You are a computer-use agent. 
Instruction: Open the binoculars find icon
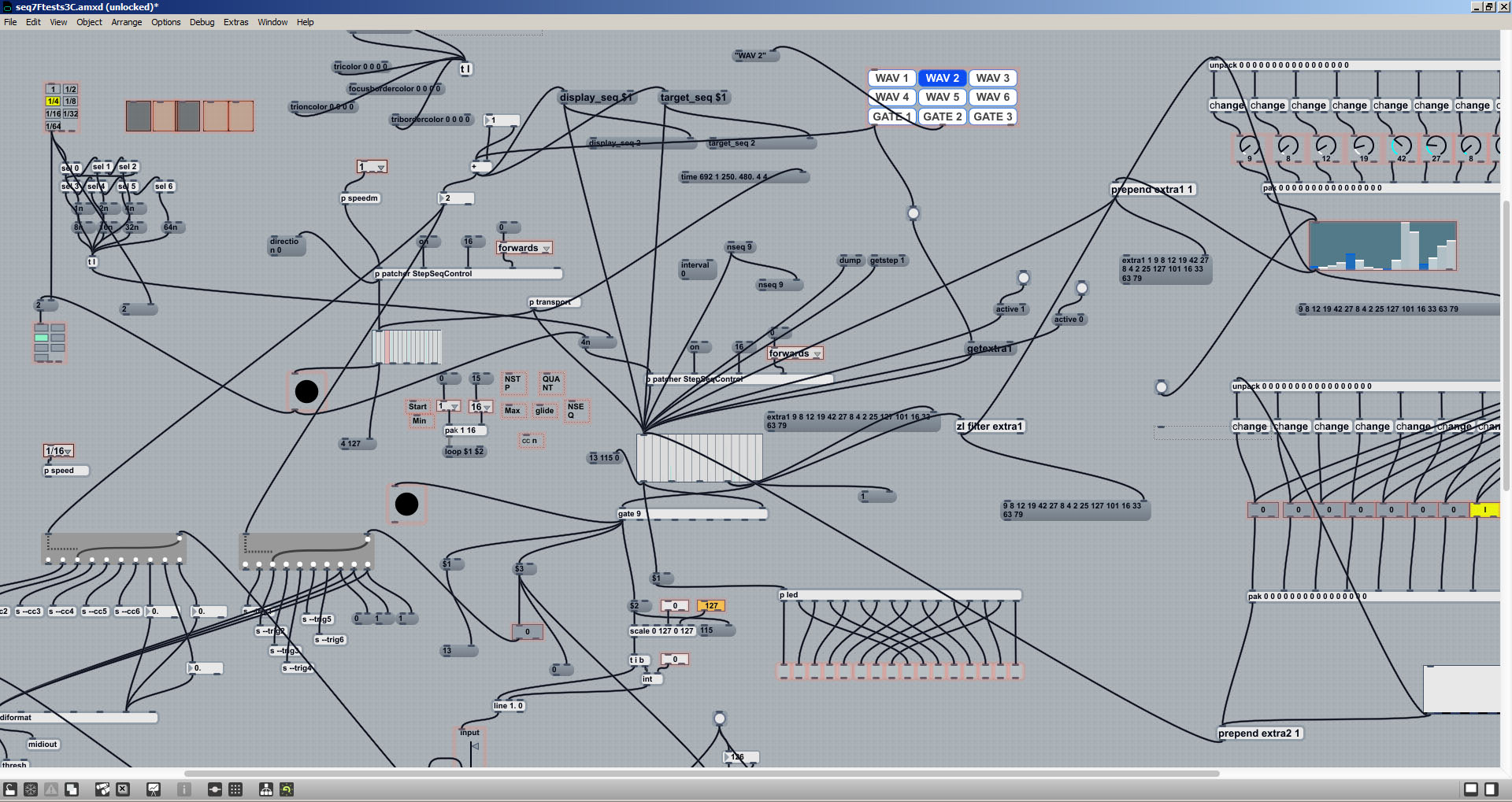coord(102,789)
